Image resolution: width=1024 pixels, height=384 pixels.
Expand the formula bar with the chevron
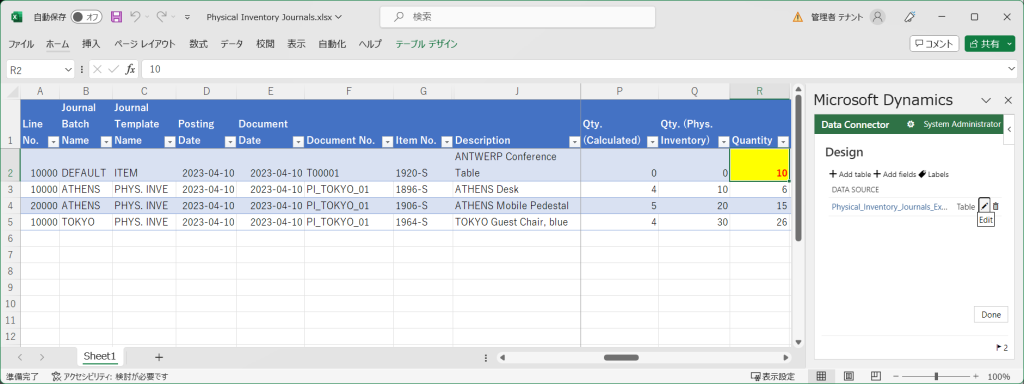pyautogui.click(x=1012, y=69)
